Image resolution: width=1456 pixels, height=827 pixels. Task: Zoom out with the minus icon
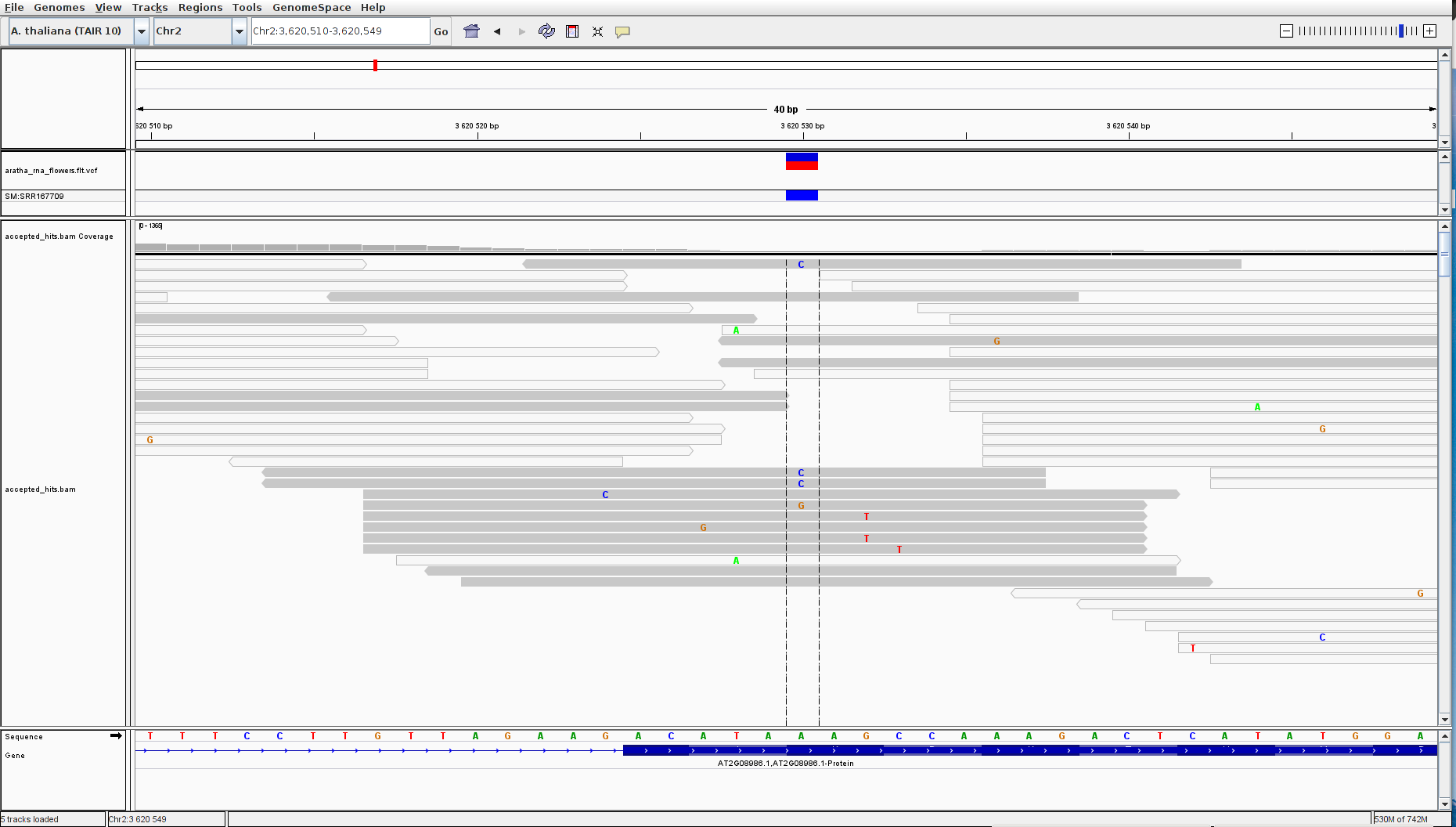(x=1286, y=31)
